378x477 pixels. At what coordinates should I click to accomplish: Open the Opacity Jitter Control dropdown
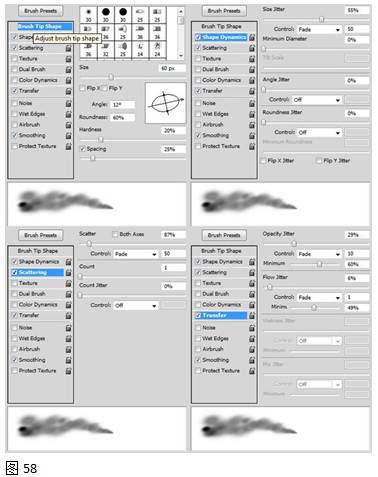[320, 254]
